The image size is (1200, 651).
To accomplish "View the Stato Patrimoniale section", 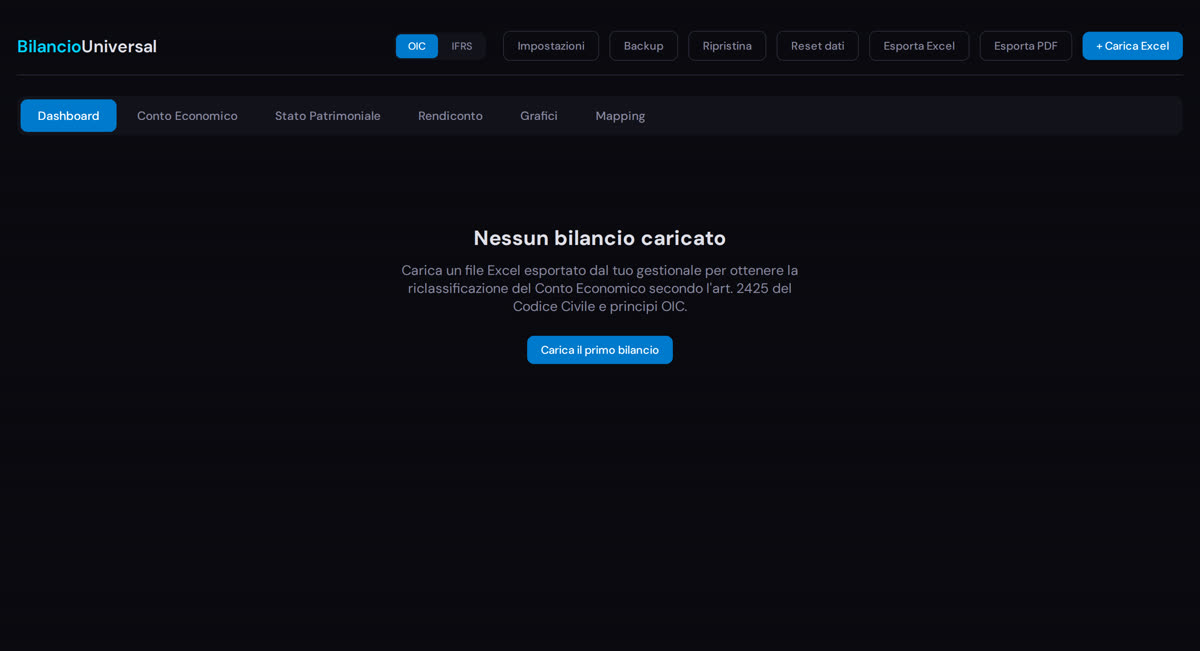I will tap(328, 115).
